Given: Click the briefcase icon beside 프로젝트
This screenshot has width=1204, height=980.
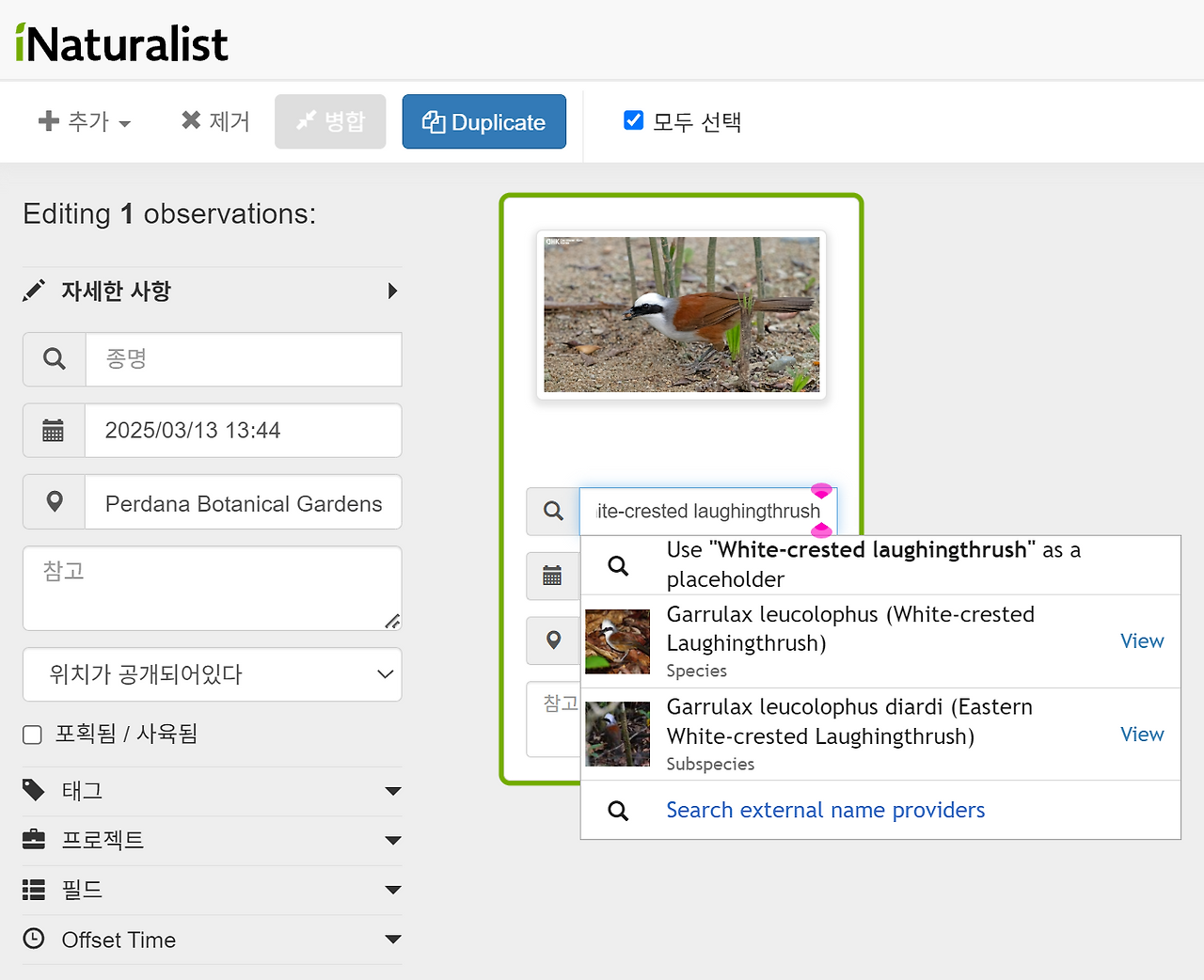Looking at the screenshot, I should 33,840.
